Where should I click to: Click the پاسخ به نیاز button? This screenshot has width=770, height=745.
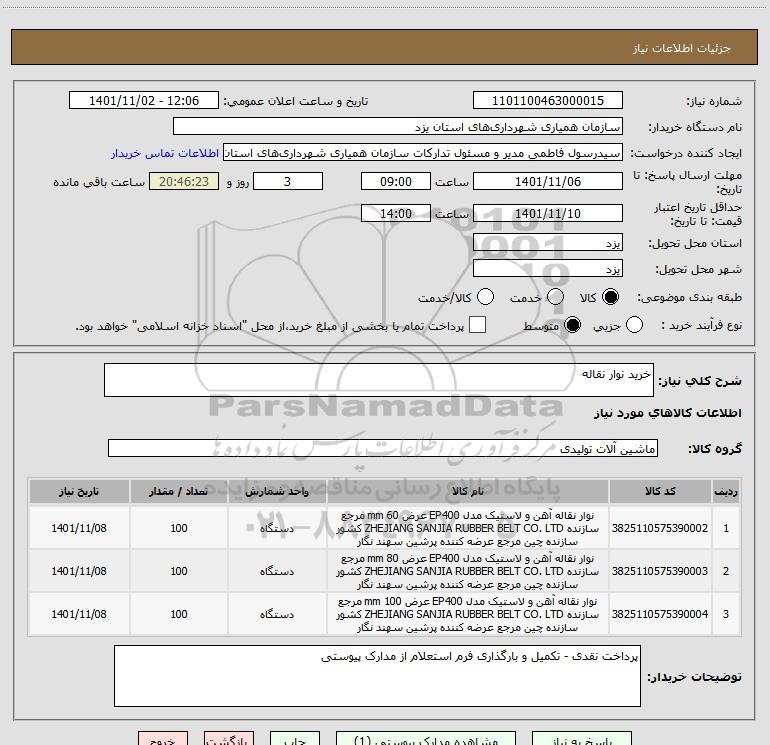(x=581, y=738)
